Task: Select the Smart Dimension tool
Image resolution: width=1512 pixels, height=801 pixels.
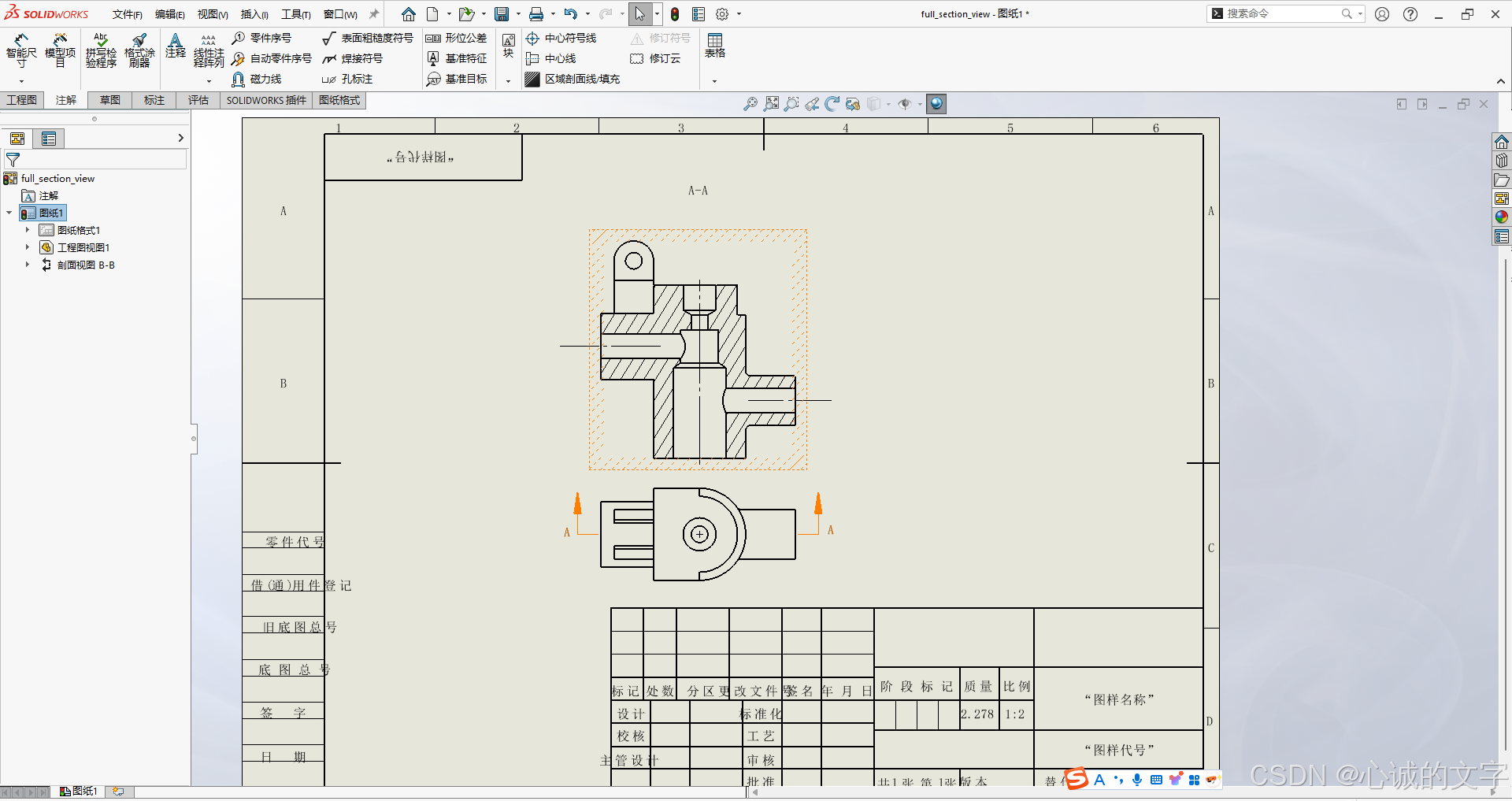Action: click(20, 50)
